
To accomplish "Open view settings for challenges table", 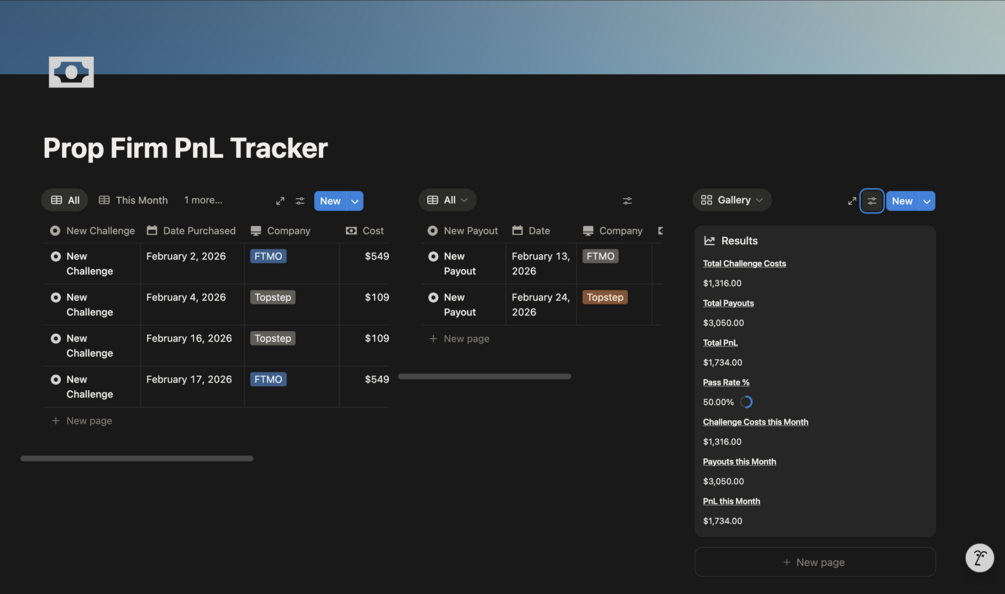I will tap(300, 201).
